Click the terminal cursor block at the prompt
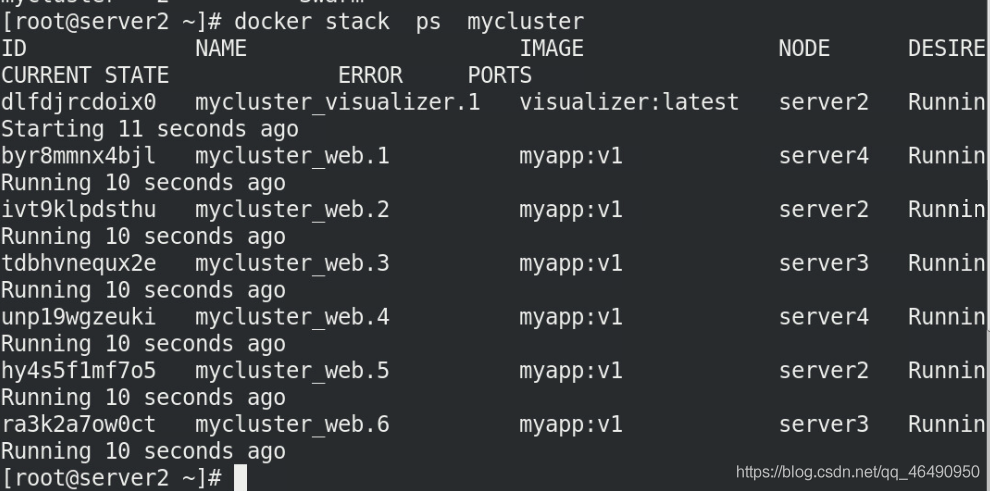Screen dimensions: 990x491 [241, 478]
